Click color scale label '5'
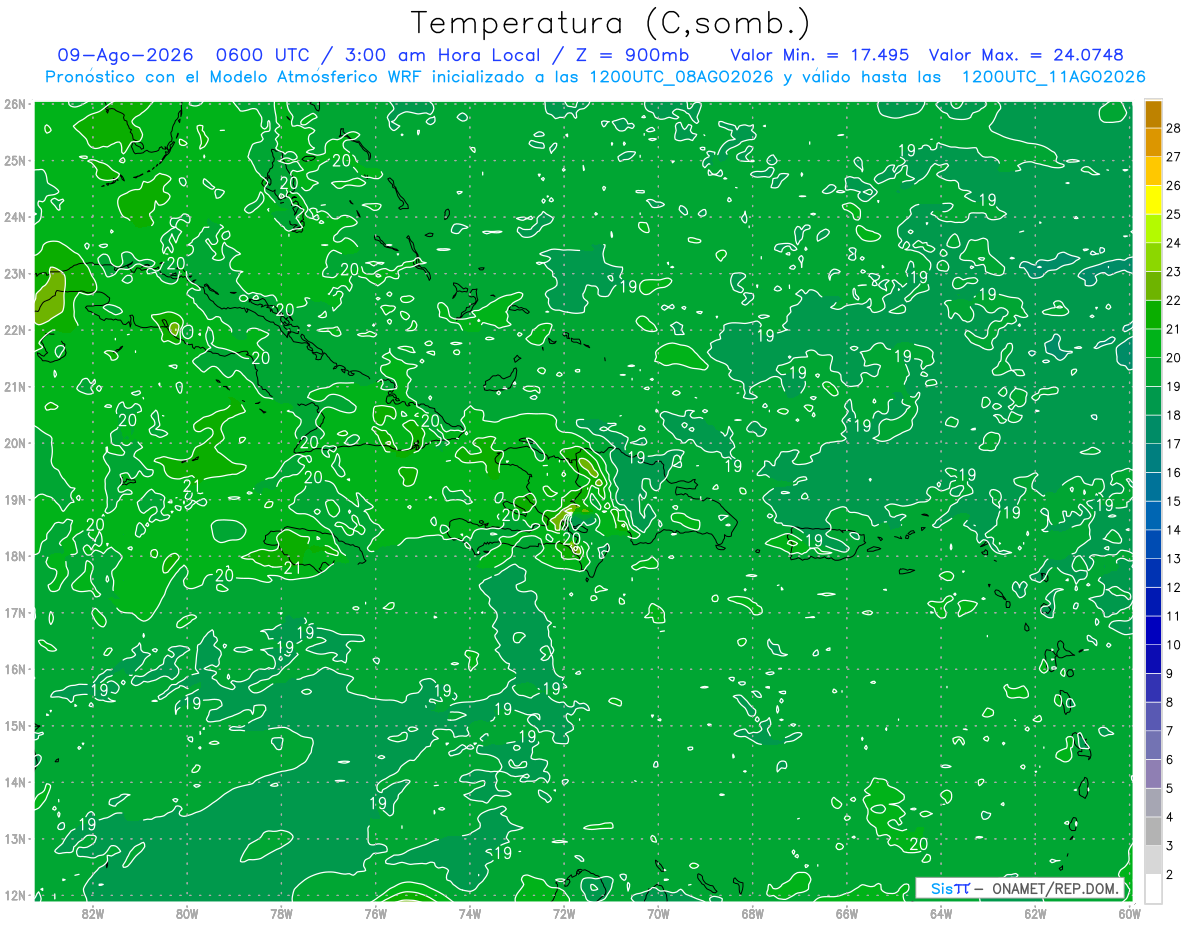The height and width of the screenshot is (927, 1200). pyautogui.click(x=1170, y=788)
